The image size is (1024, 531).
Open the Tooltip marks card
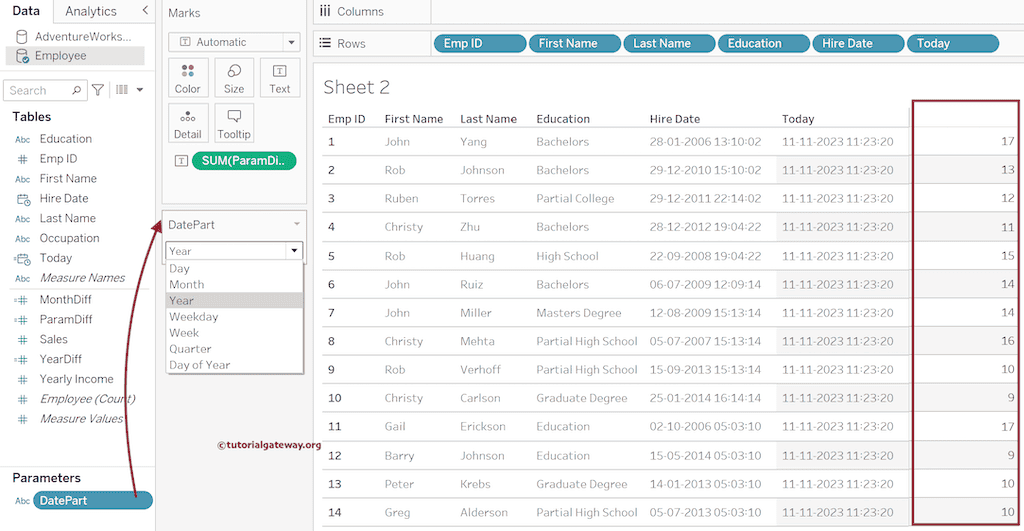tap(234, 122)
